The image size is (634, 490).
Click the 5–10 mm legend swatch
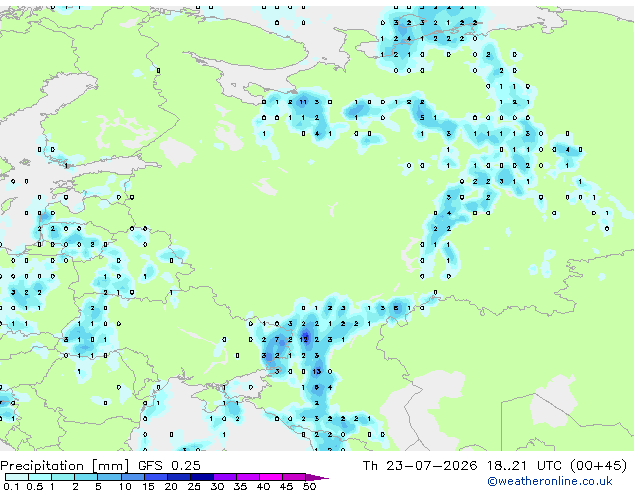coord(109,477)
